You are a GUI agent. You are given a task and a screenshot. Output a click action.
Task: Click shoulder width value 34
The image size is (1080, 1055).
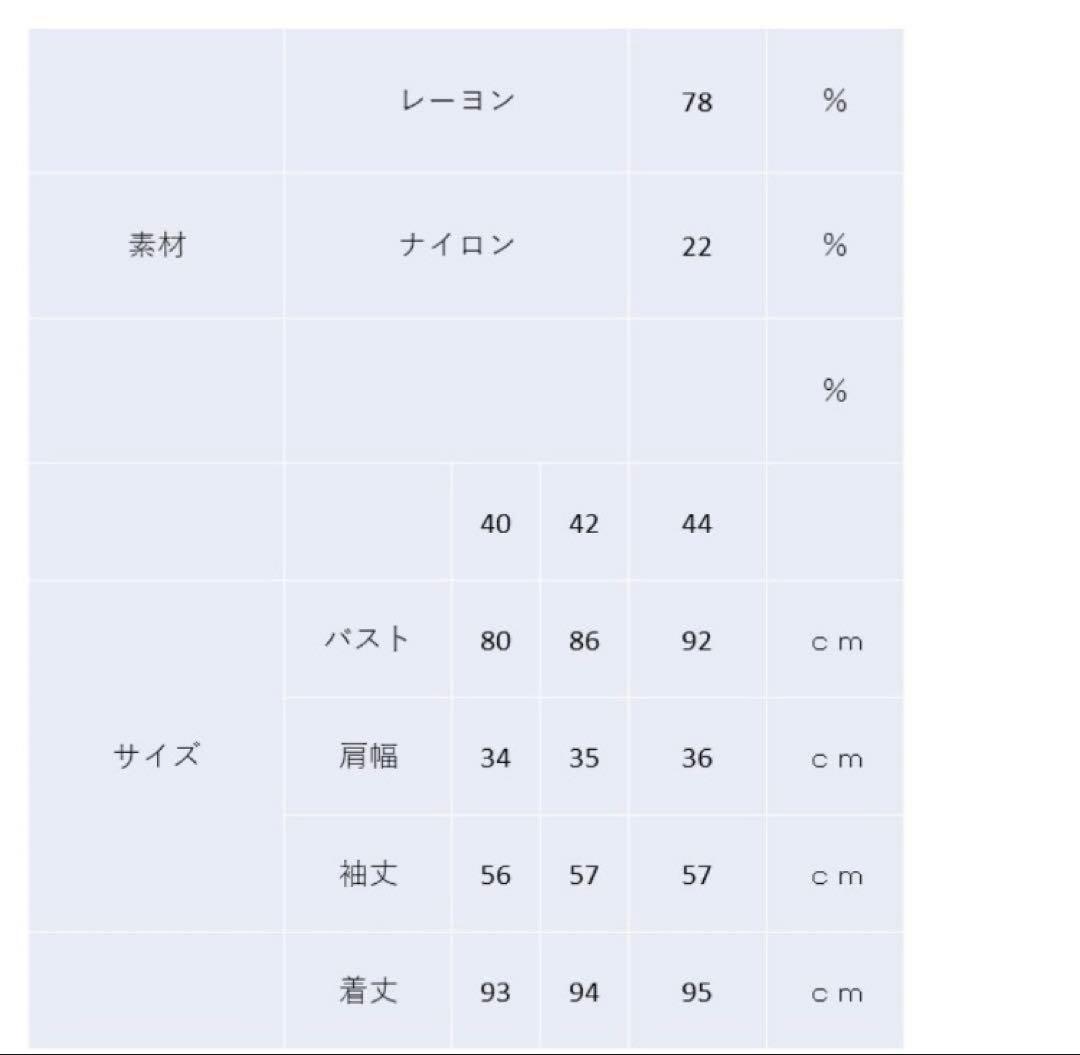495,758
